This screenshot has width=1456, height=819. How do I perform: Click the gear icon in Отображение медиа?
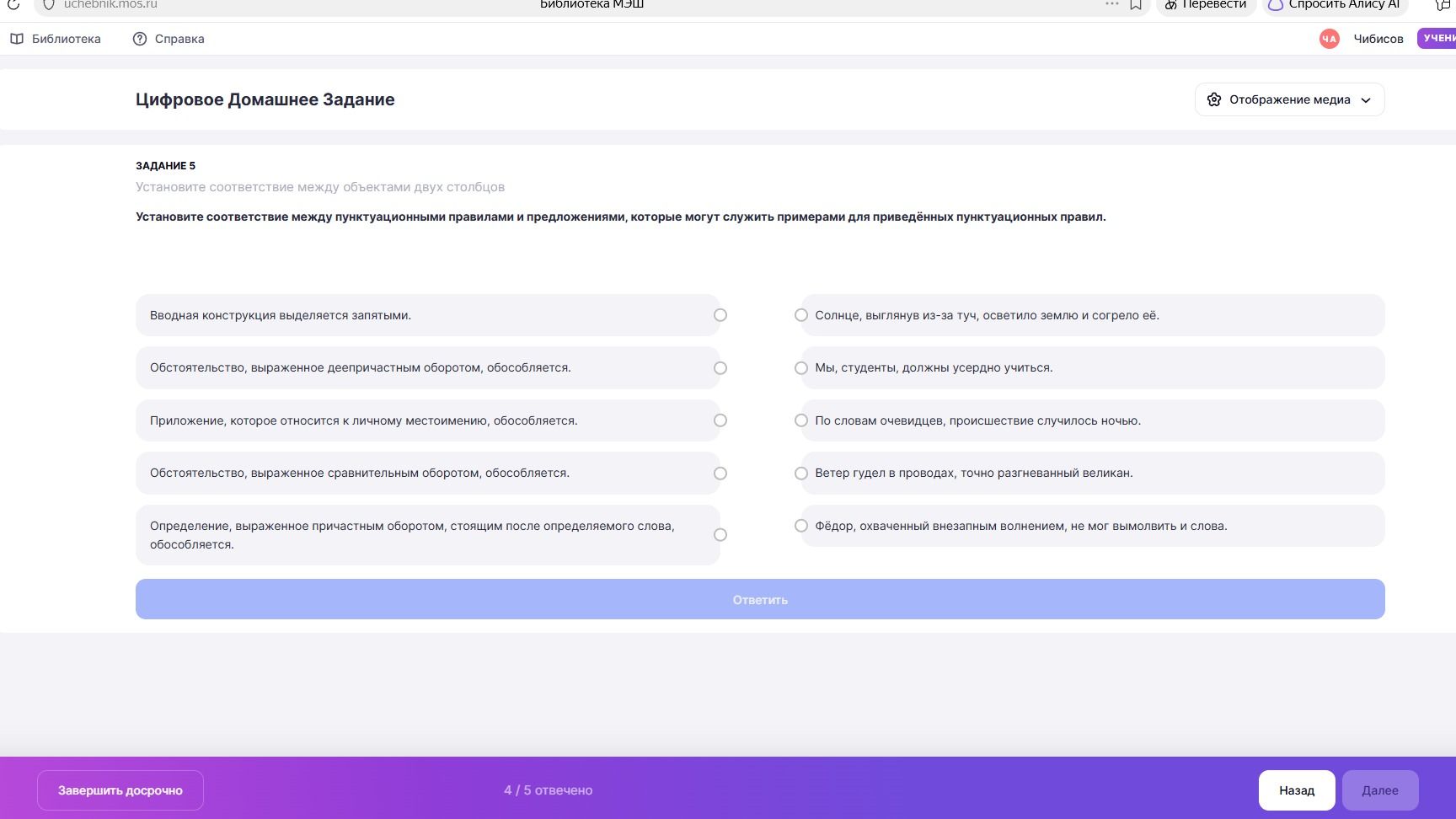click(x=1214, y=99)
